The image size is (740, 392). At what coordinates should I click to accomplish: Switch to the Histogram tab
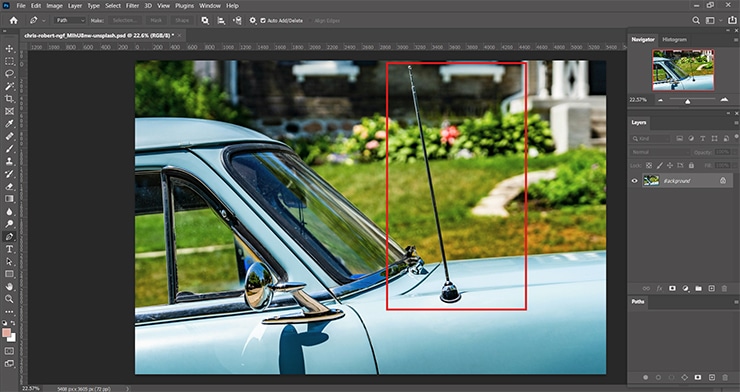tap(674, 40)
